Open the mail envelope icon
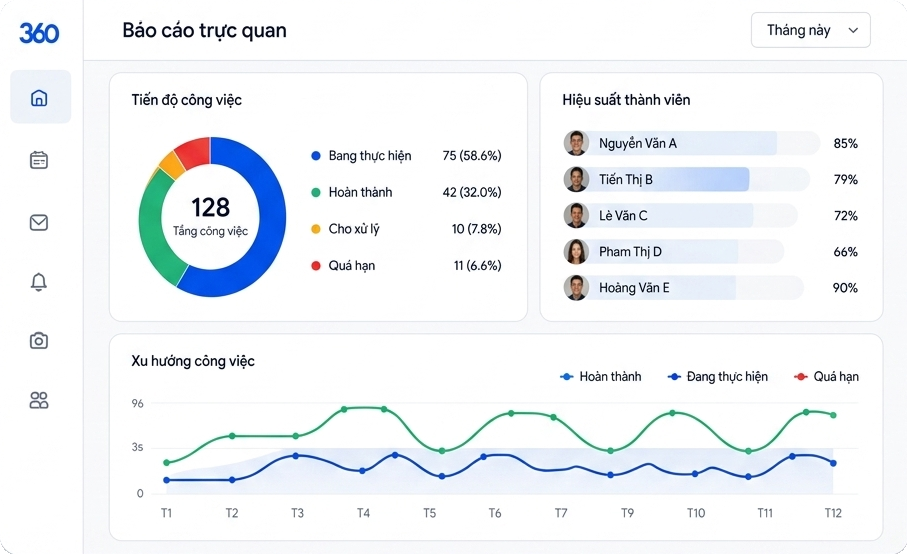Image resolution: width=907 pixels, height=554 pixels. [39, 223]
